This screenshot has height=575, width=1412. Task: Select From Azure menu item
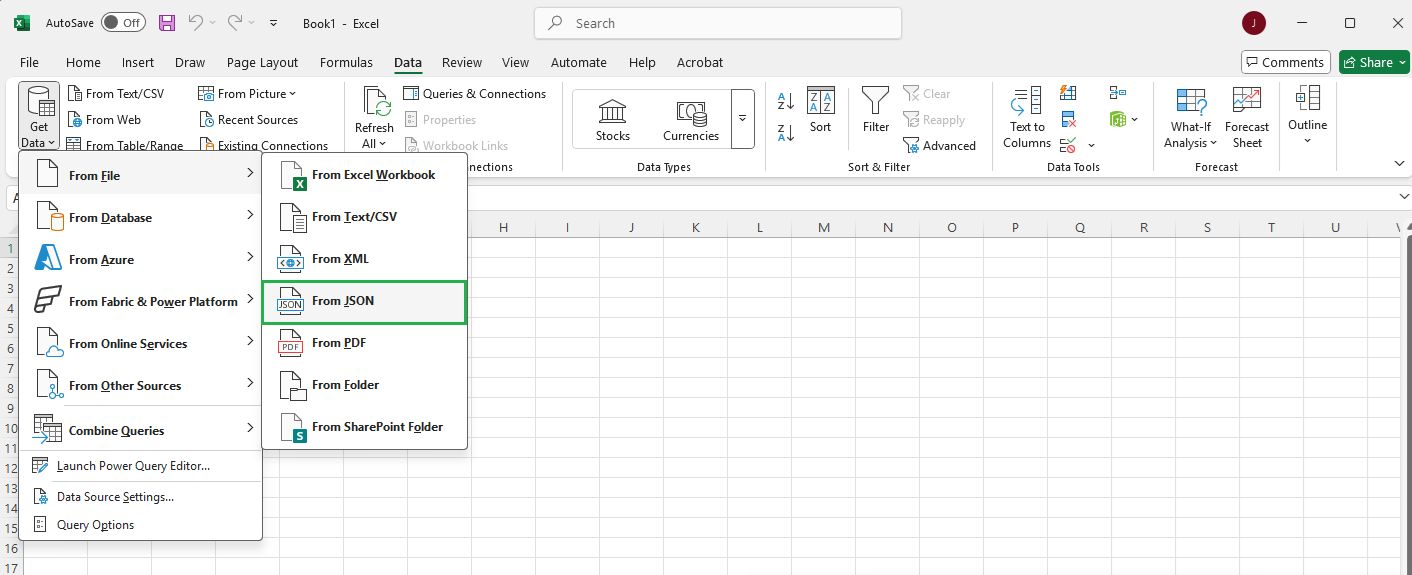pos(140,259)
